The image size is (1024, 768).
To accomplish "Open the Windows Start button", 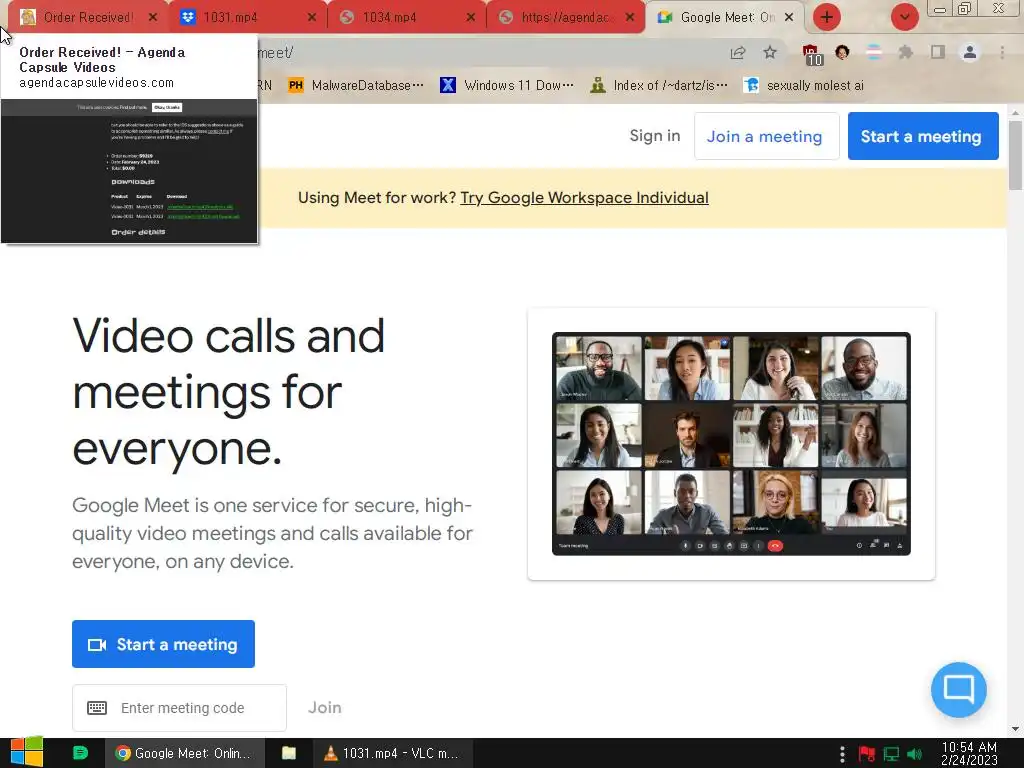I will (26, 753).
